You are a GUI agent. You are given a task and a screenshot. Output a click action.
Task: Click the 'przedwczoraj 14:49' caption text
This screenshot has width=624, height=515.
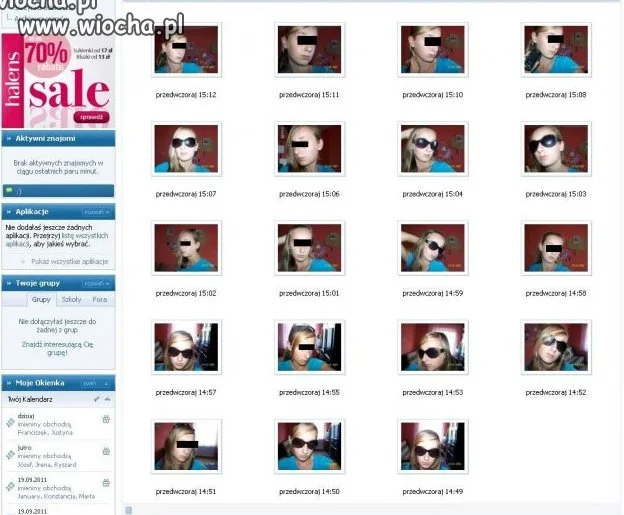pos(433,492)
